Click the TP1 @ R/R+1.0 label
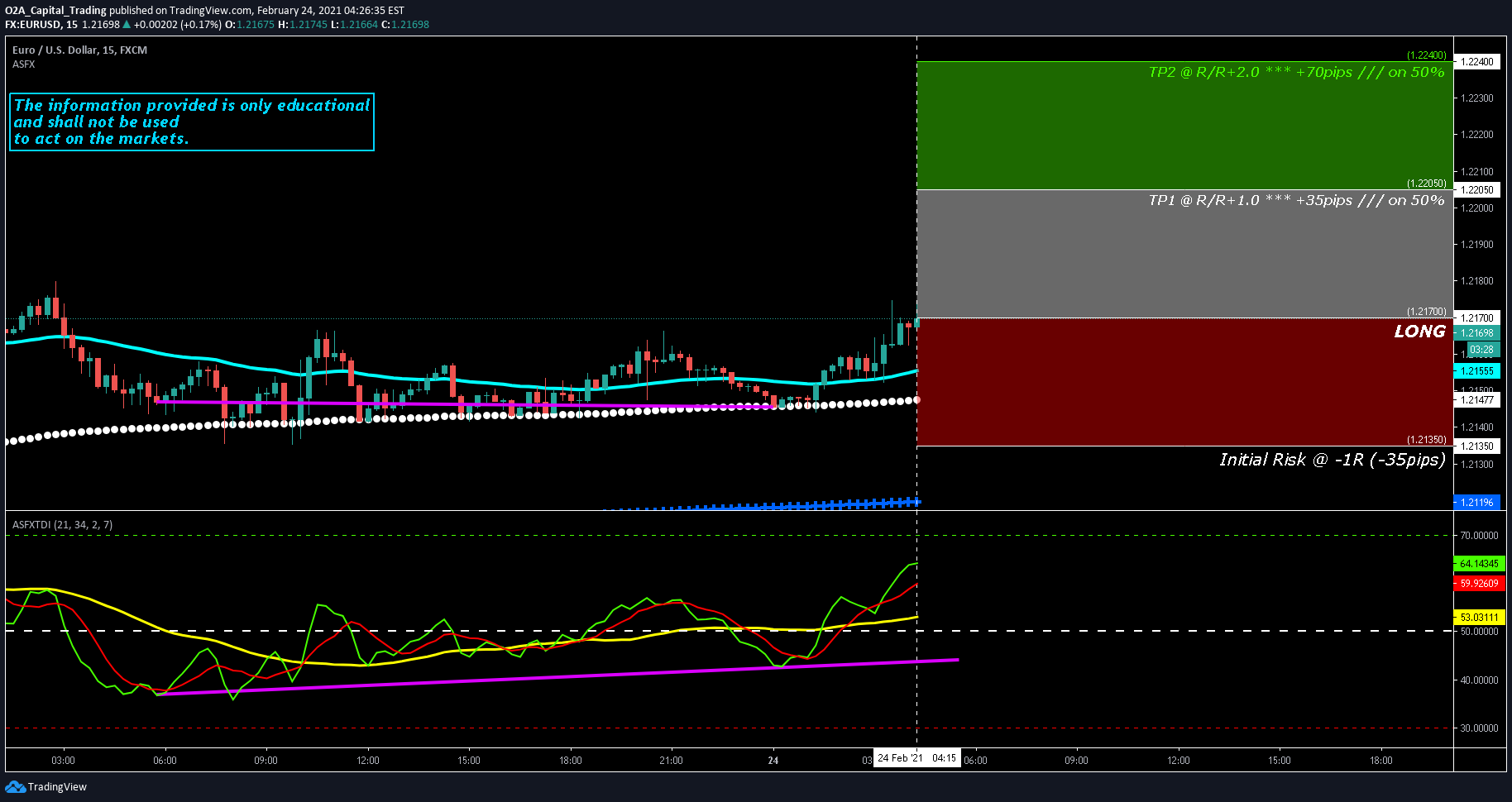 point(1296,200)
